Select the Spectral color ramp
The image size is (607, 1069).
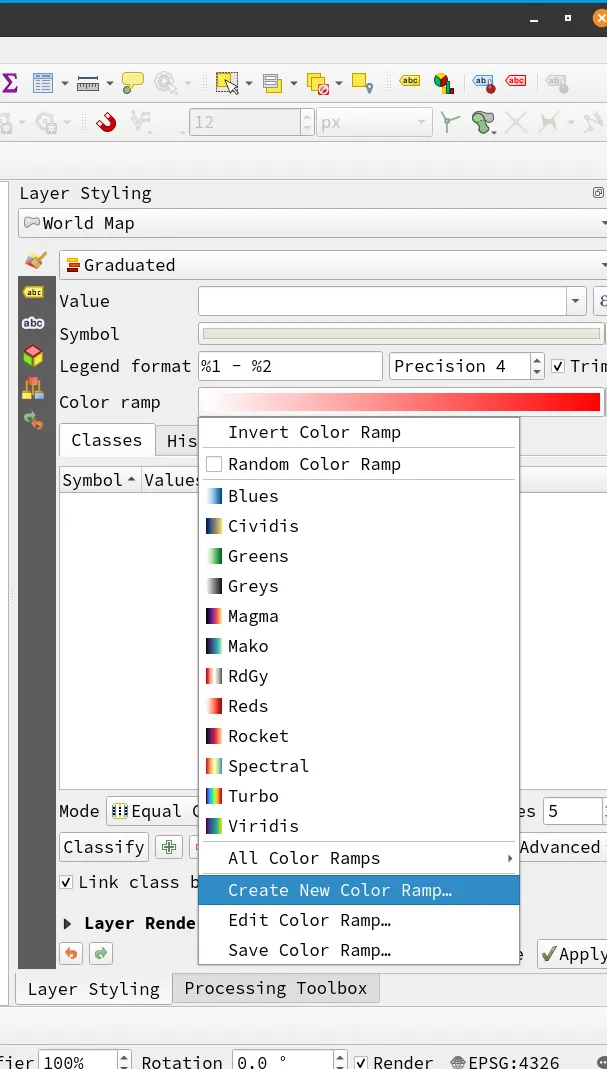[359, 766]
